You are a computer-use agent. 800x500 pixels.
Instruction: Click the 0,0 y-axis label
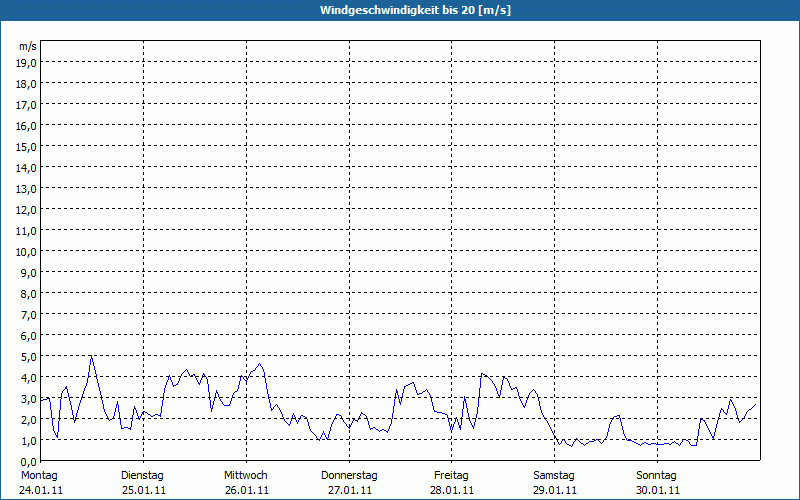click(29, 462)
